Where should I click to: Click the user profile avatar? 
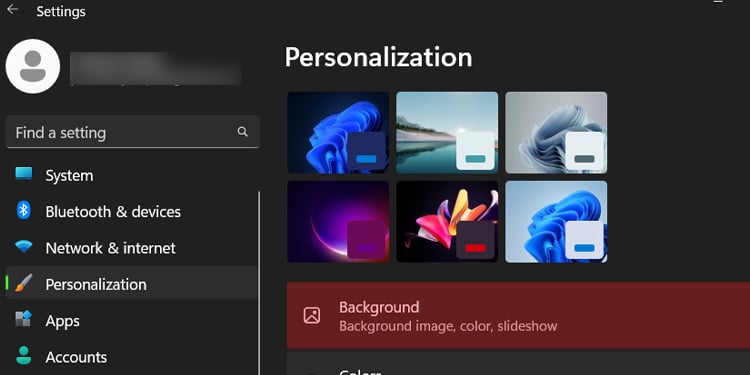point(33,66)
